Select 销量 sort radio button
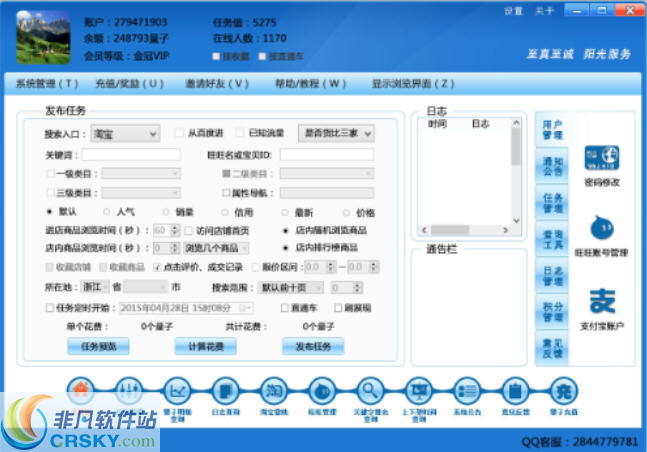647x452 pixels. (x=166, y=212)
